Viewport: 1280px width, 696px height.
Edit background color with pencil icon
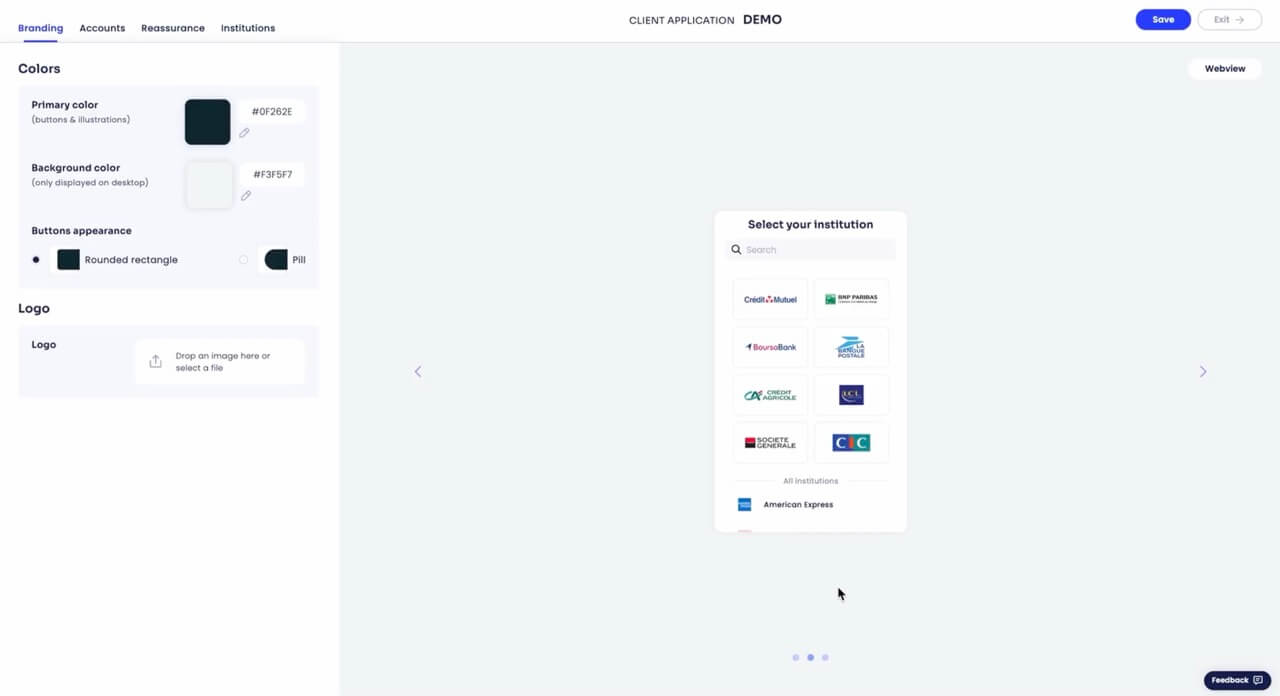tap(246, 196)
